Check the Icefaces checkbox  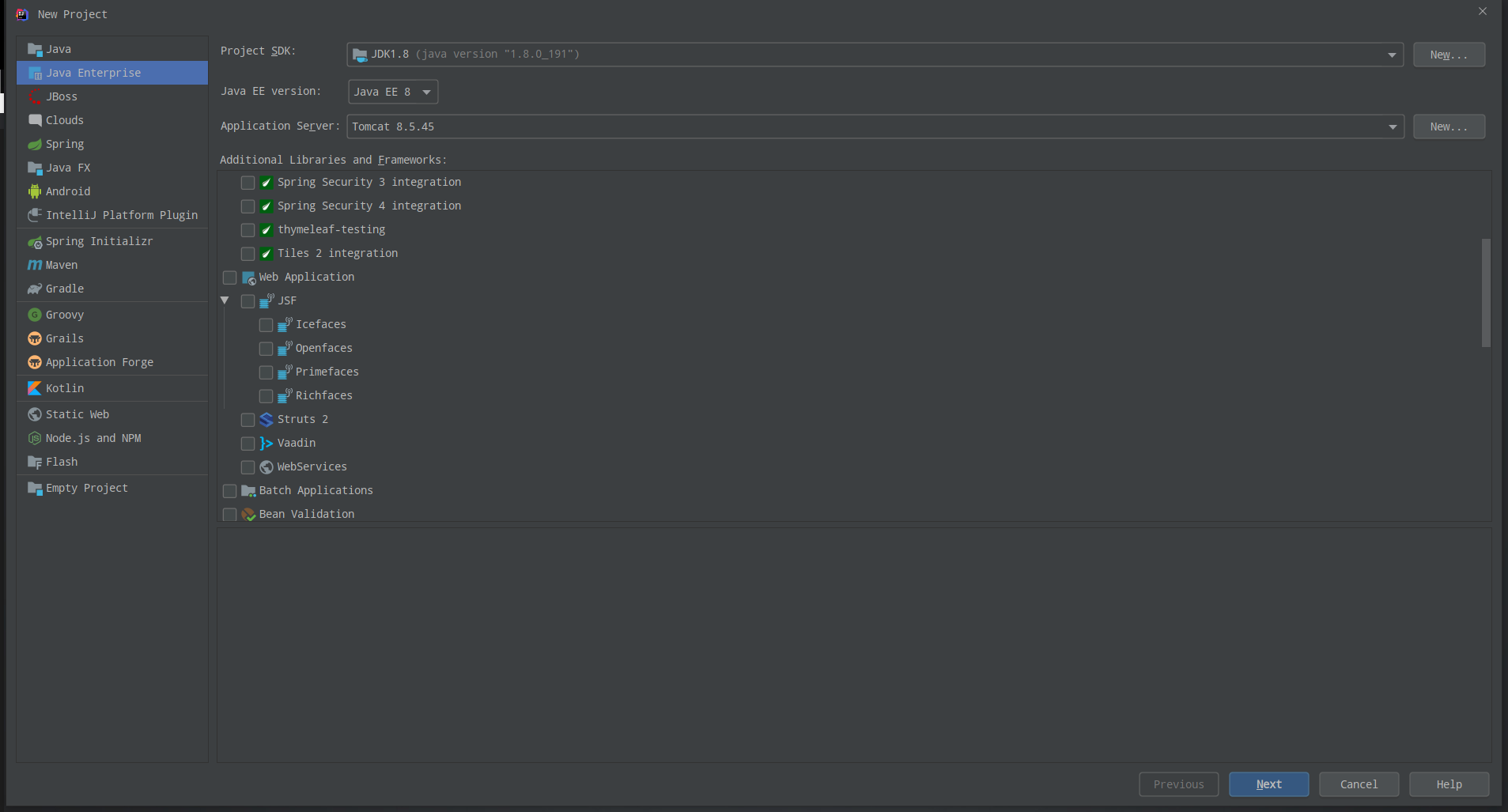(x=266, y=325)
